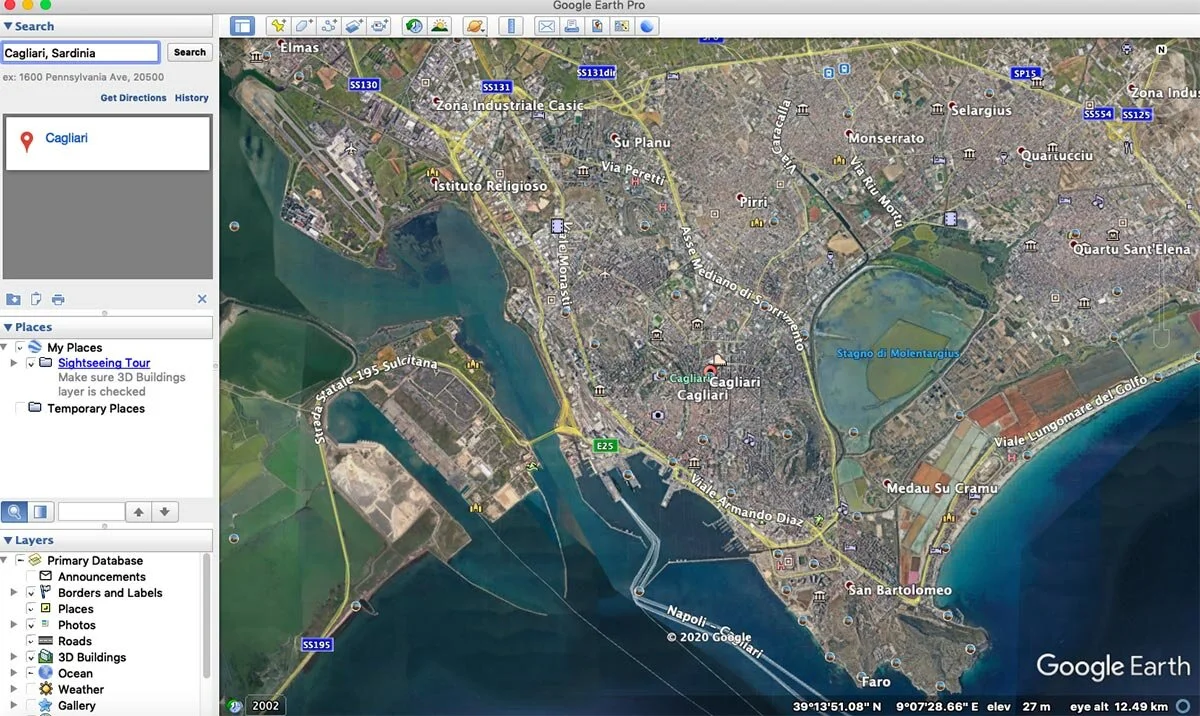Click the Search button

coord(189,52)
